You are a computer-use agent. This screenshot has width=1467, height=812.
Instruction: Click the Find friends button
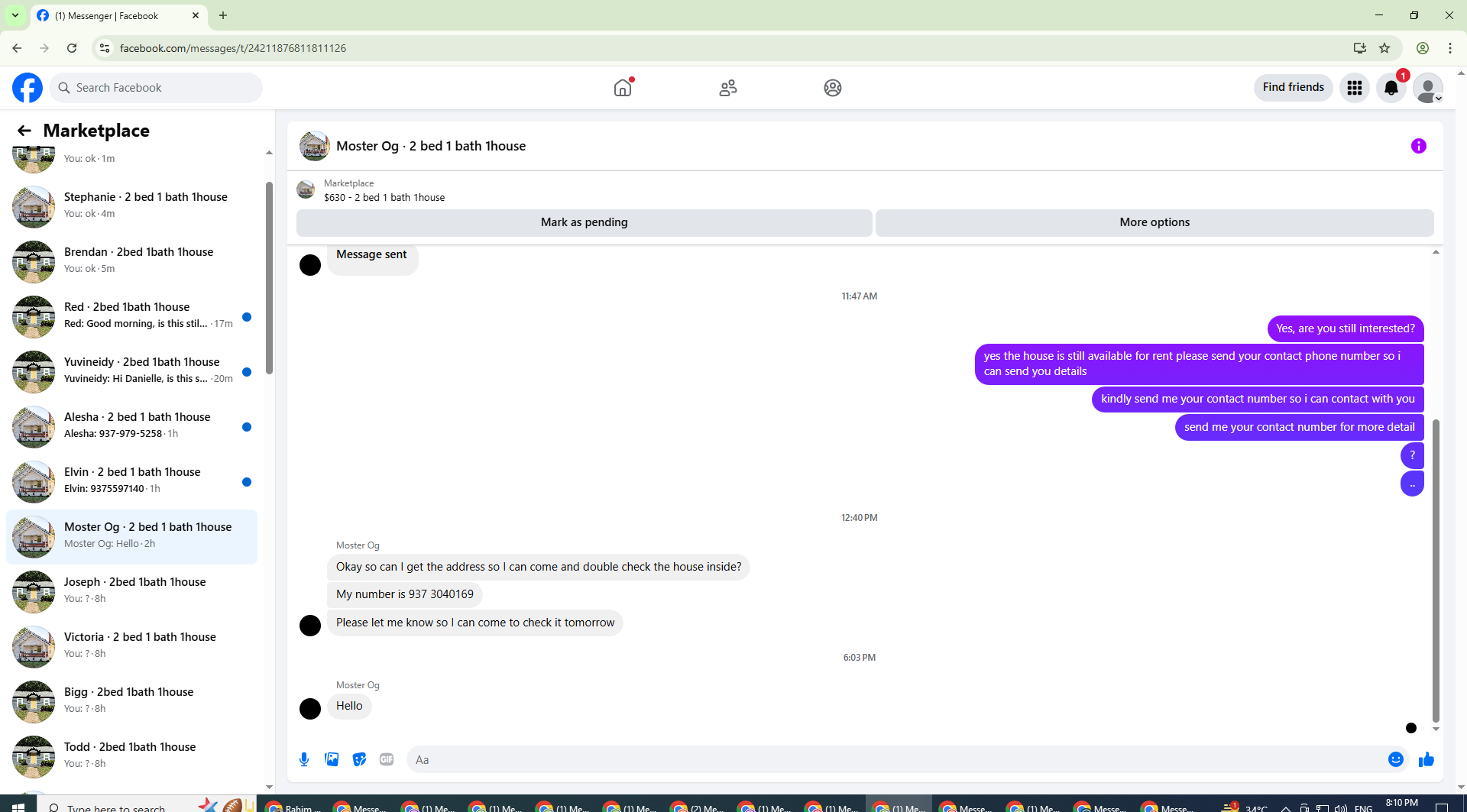(1293, 87)
